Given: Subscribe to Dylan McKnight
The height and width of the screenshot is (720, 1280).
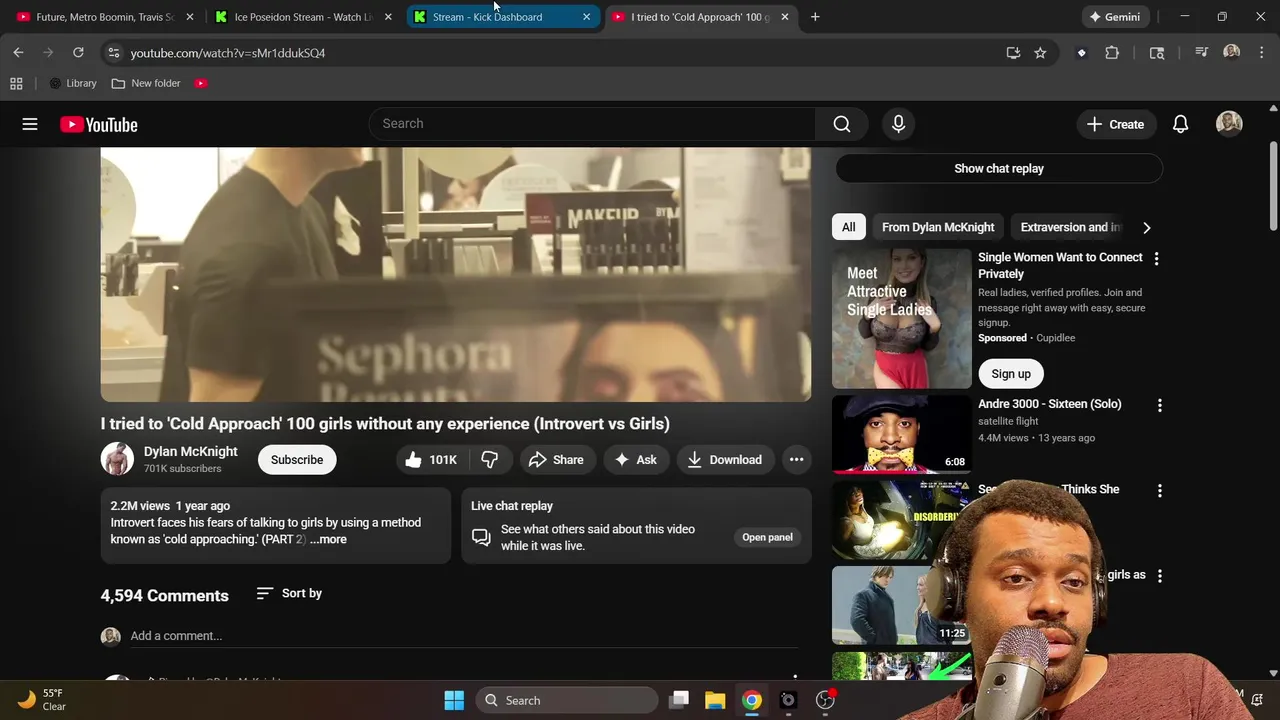Looking at the screenshot, I should click(x=297, y=460).
